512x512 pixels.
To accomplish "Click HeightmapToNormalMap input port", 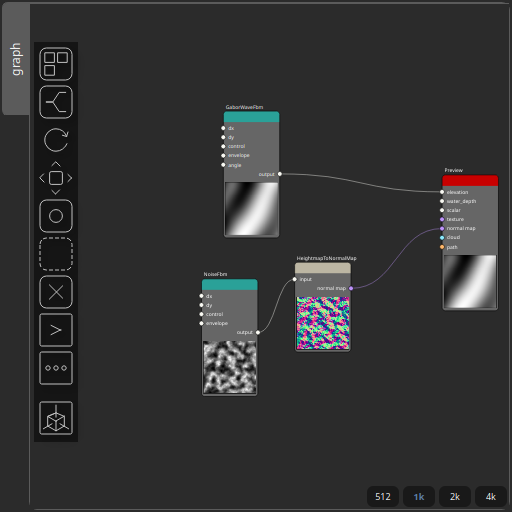I will point(294,279).
